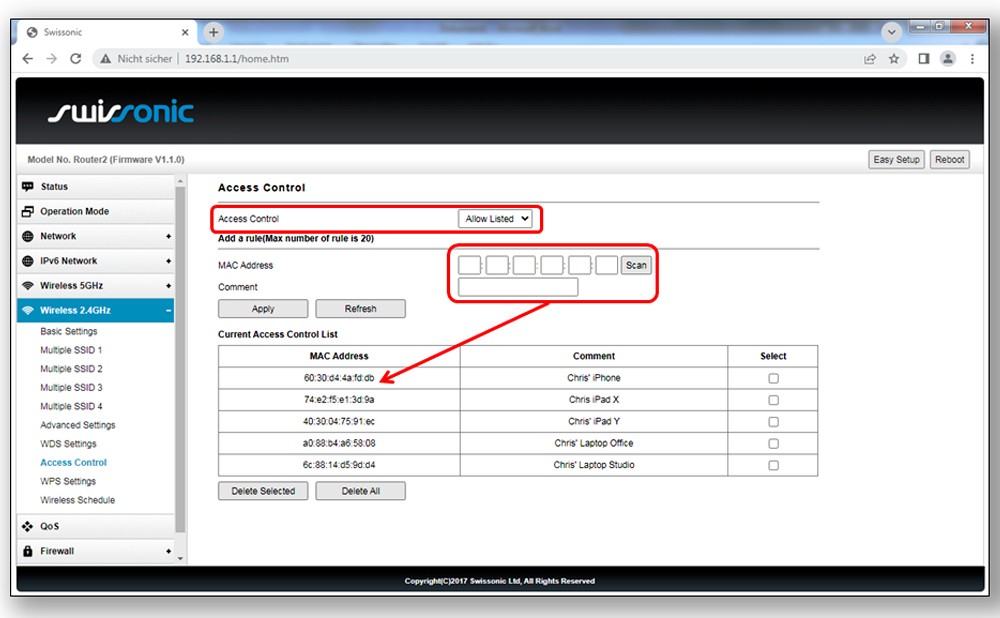Click the sidebar scrollbar down arrow
Screen dimensions: 1000x618
pyautogui.click(x=180, y=559)
